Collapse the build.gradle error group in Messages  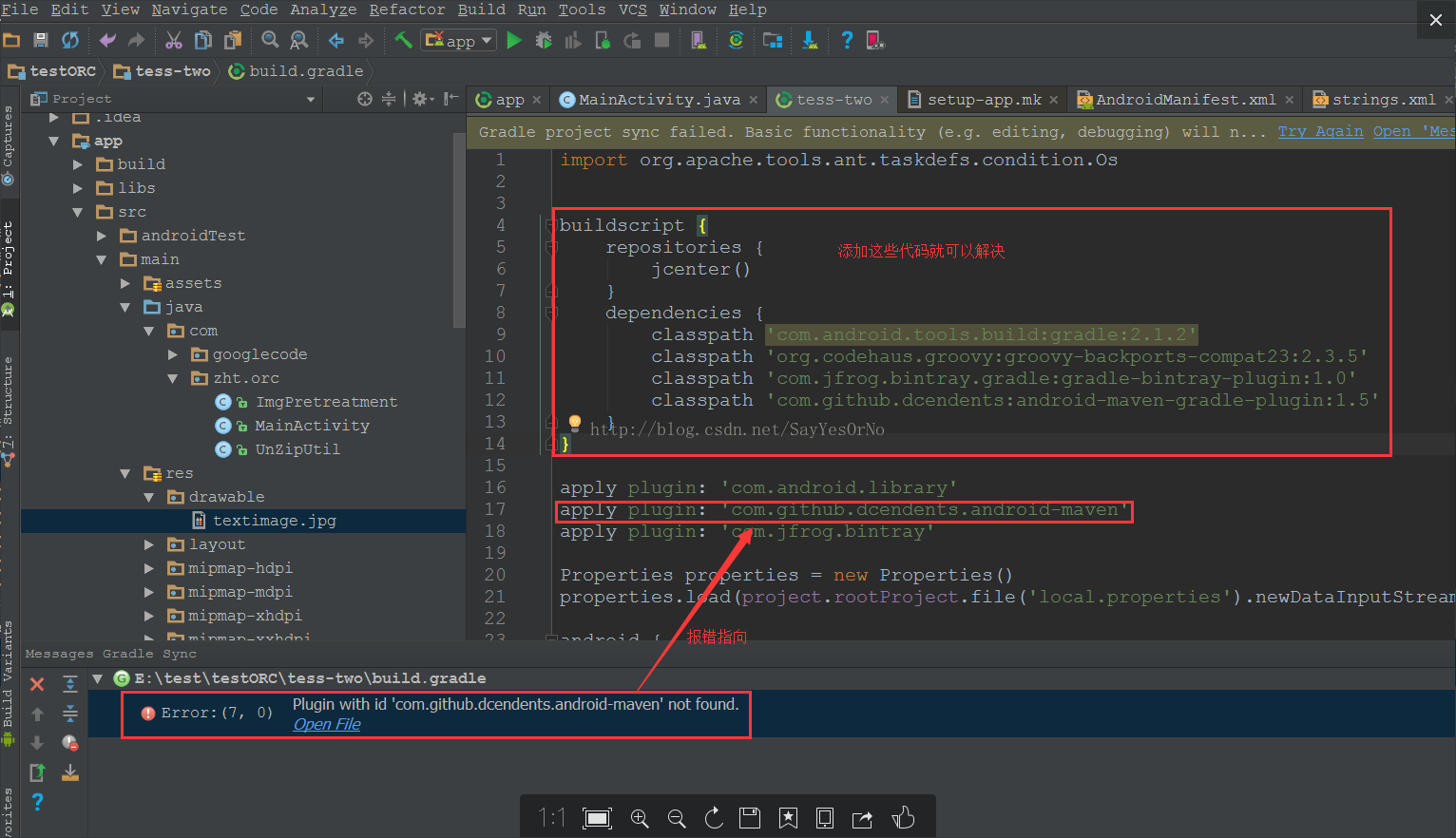coord(97,678)
